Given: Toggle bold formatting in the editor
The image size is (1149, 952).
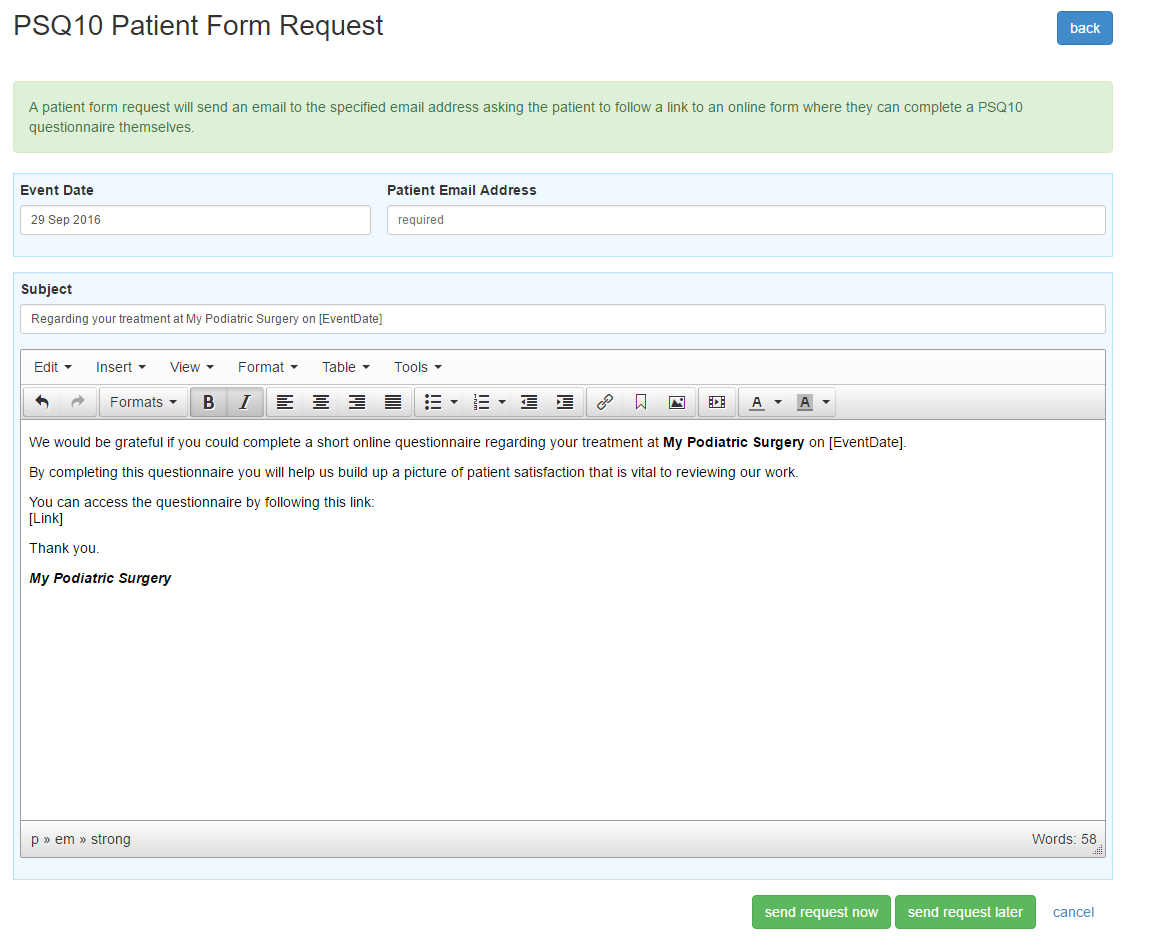Looking at the screenshot, I should click(x=208, y=402).
